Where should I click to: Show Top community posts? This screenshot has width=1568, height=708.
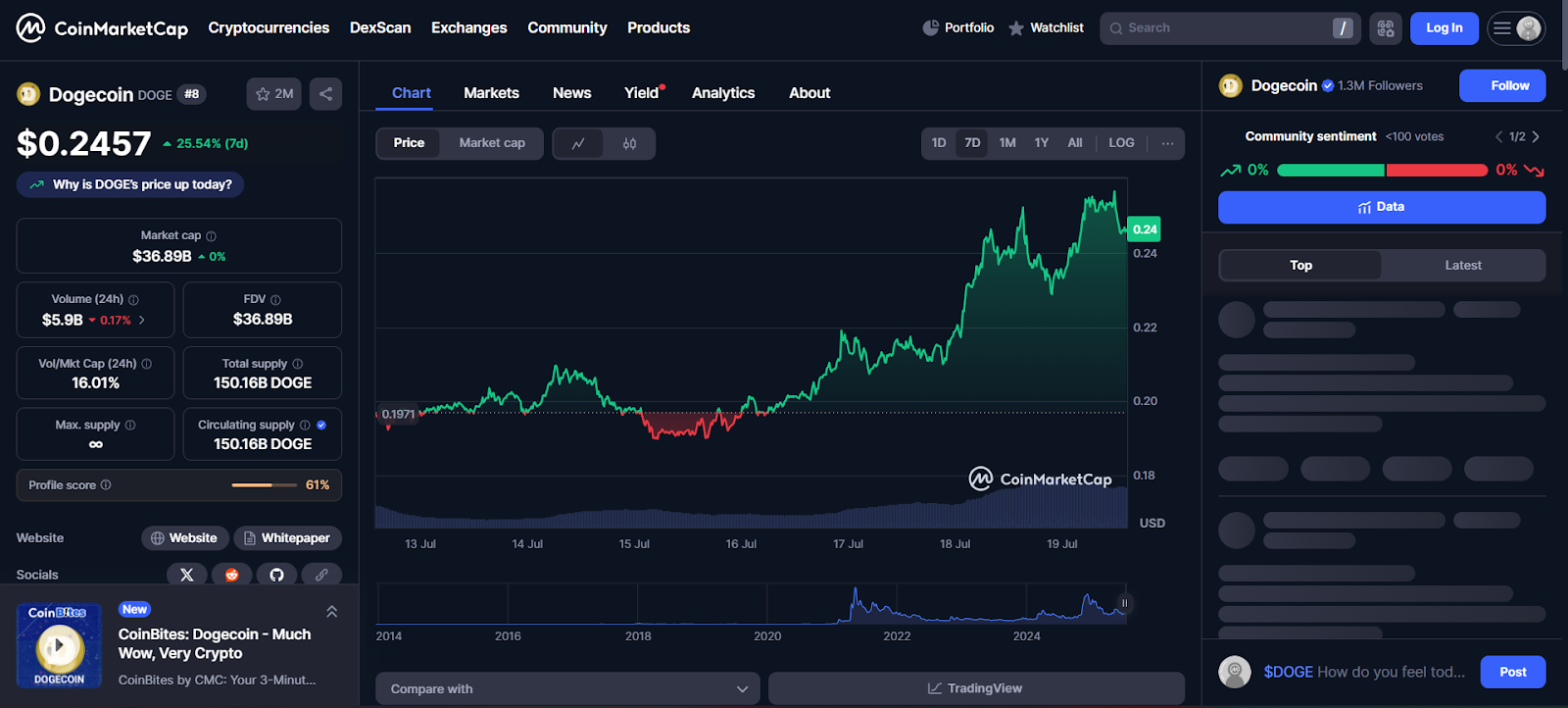[x=1300, y=266]
